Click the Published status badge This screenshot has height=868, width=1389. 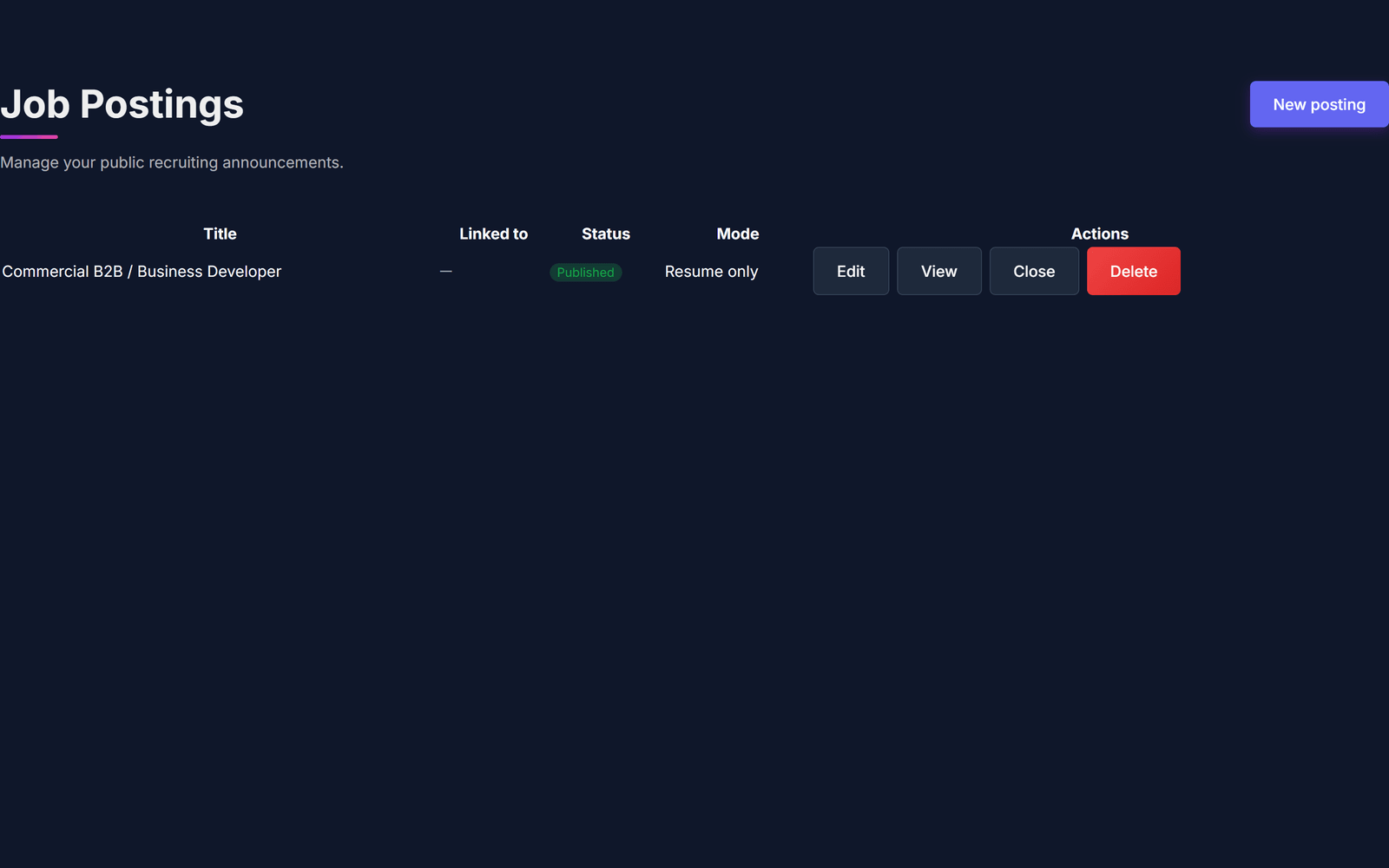coord(586,272)
